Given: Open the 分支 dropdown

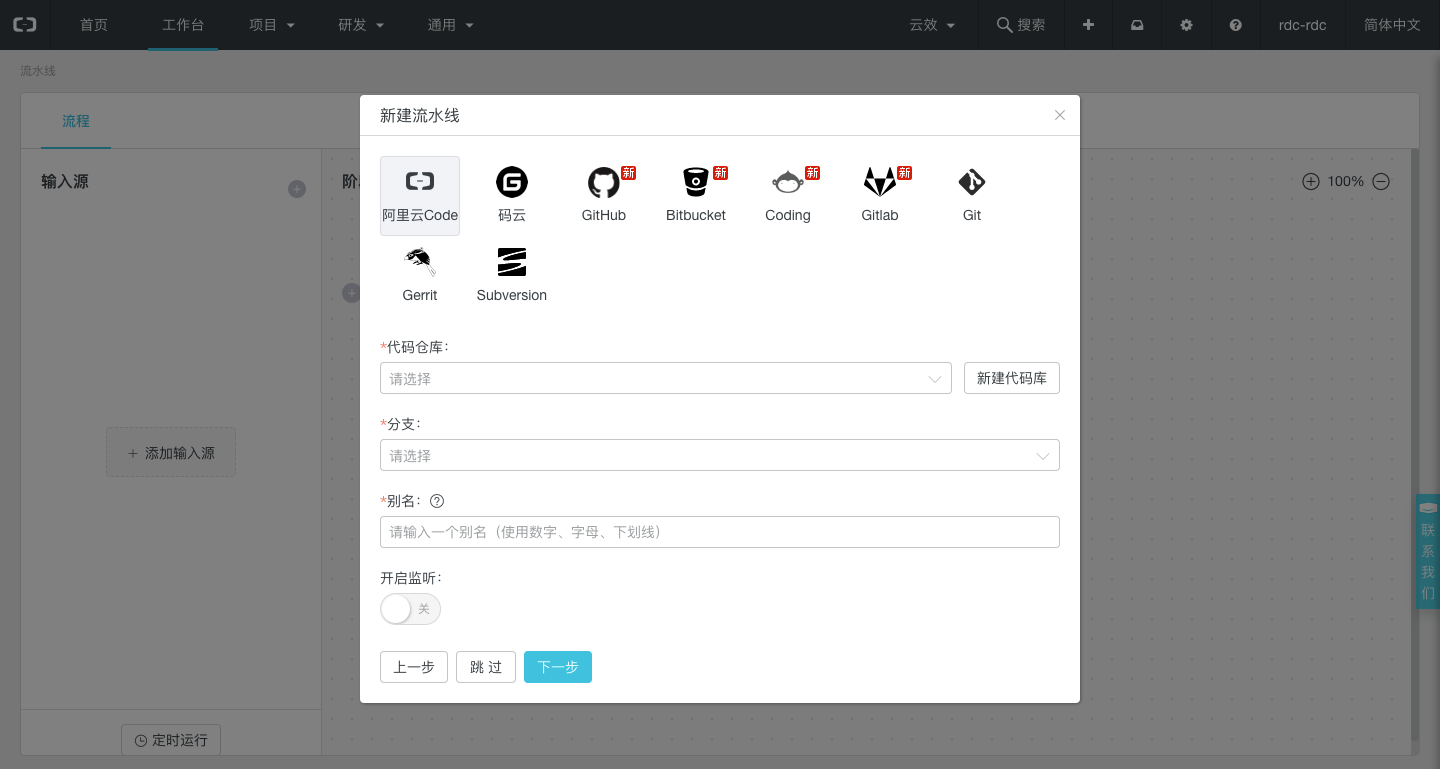Looking at the screenshot, I should coord(720,455).
